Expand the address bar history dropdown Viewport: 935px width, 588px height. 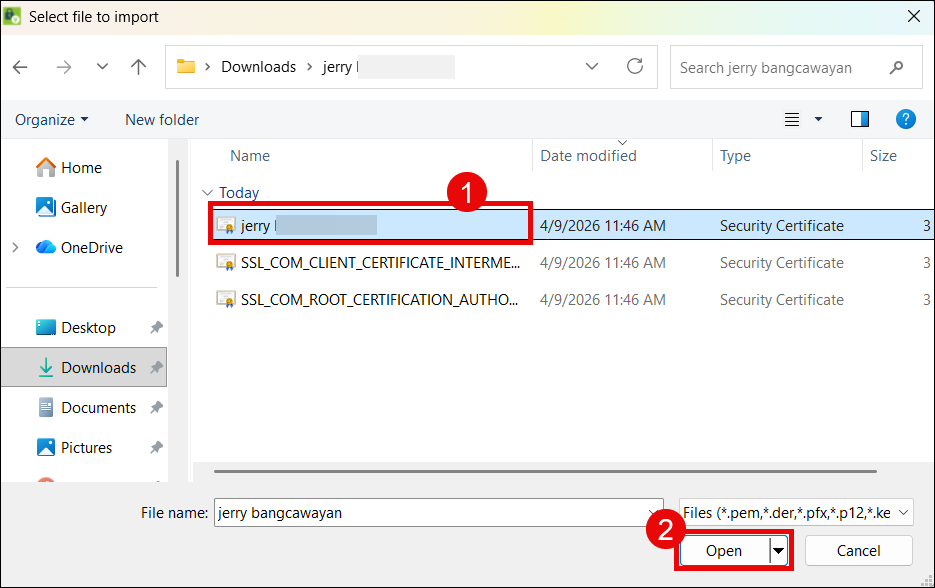591,67
